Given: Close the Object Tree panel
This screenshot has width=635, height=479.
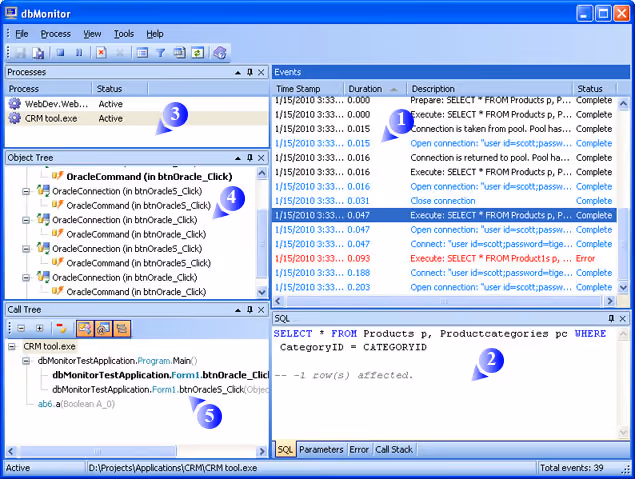Looking at the screenshot, I should point(261,158).
